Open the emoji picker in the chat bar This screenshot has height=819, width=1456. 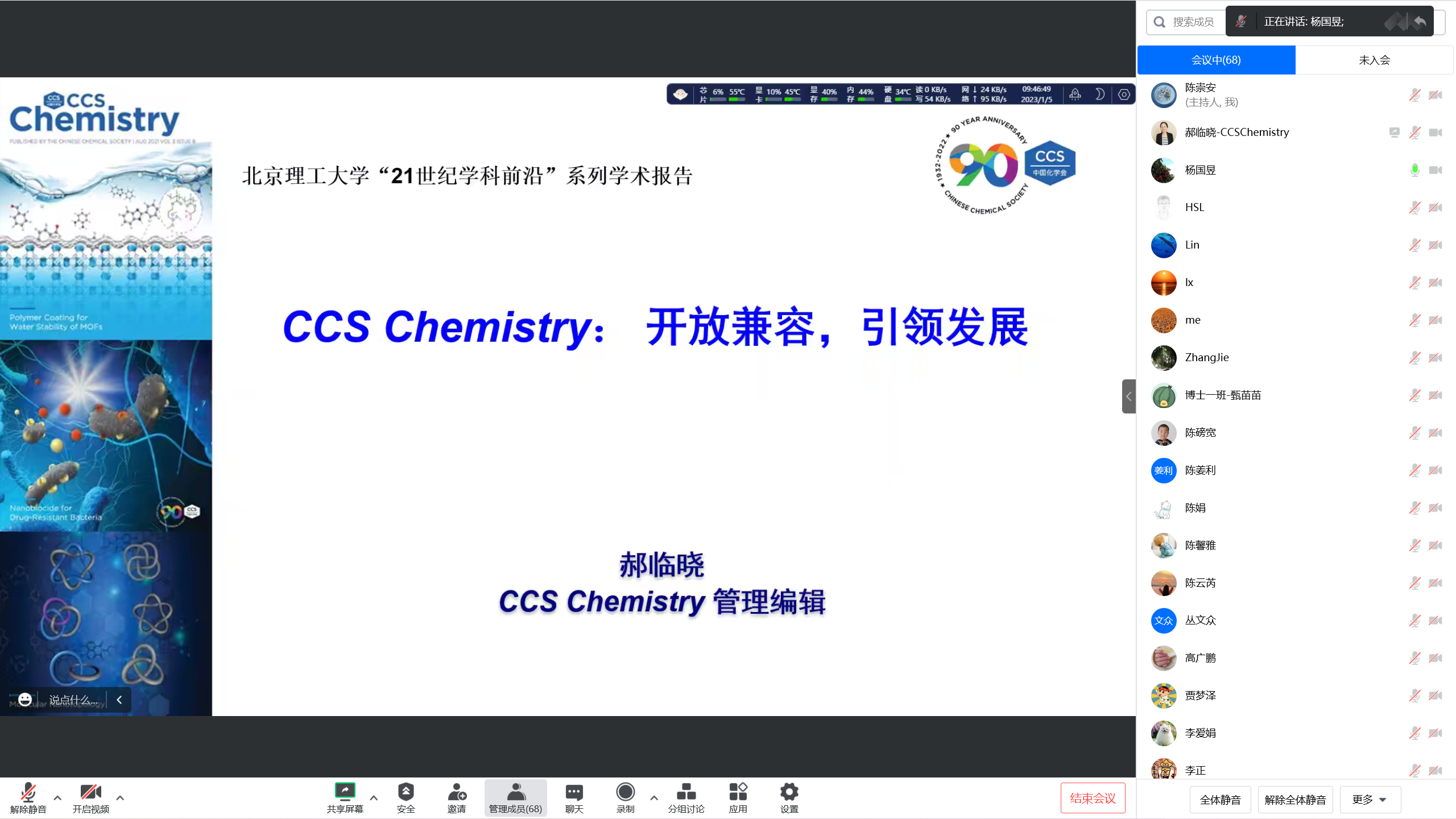tap(24, 699)
